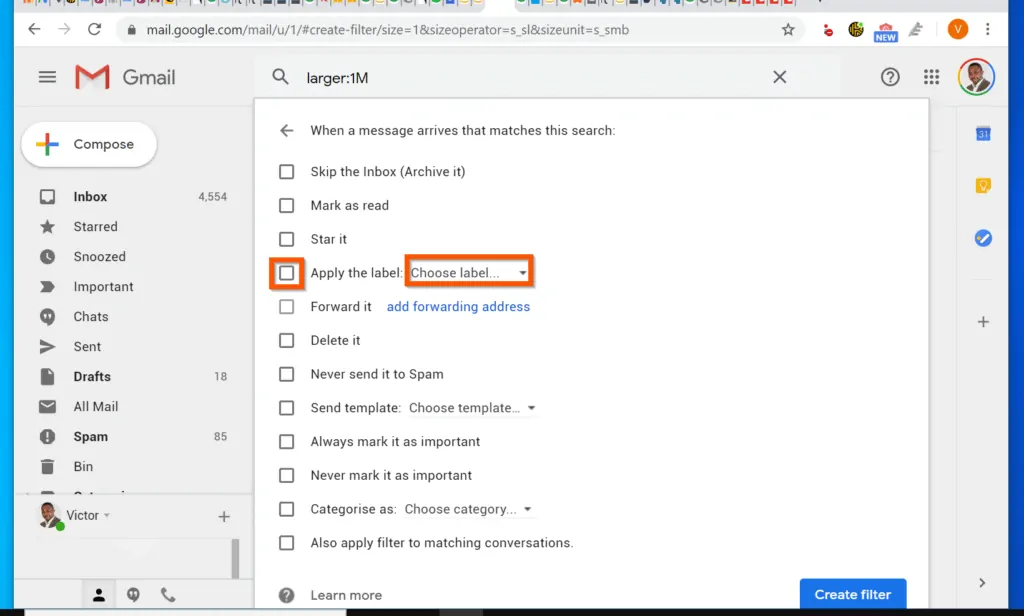Clear the search query with the X
Viewport: 1024px width, 616px height.
(779, 76)
